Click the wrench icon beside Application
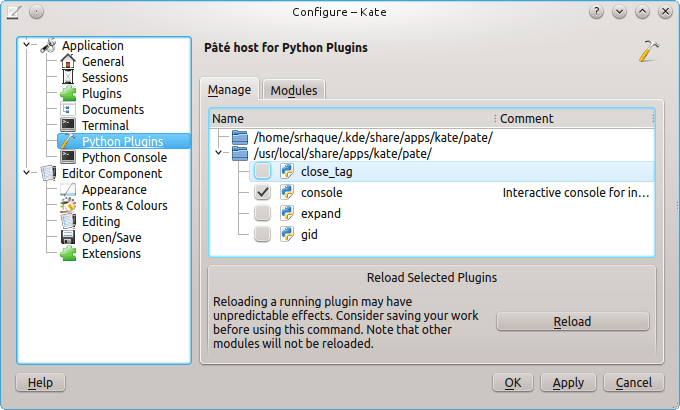 point(49,46)
